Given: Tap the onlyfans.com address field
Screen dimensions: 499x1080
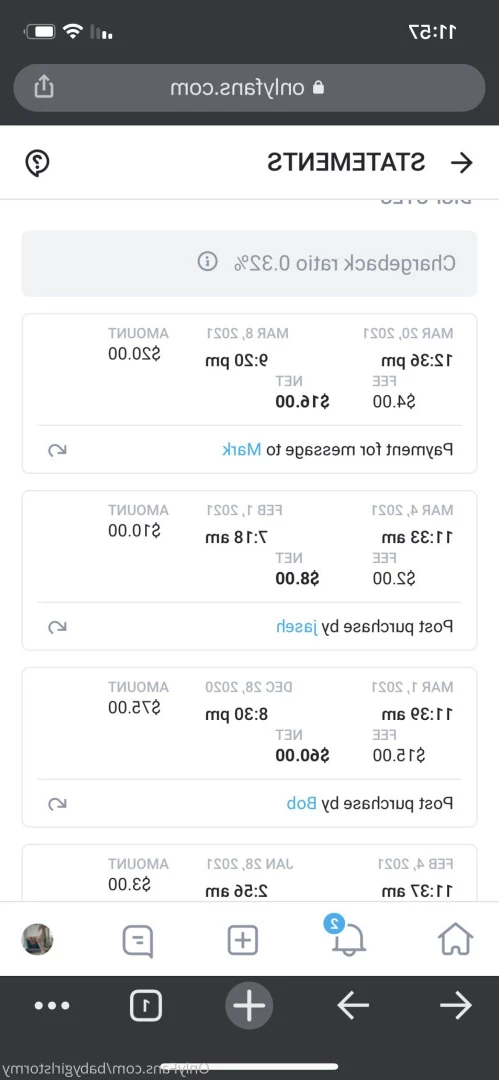Looking at the screenshot, I should click(x=250, y=87).
